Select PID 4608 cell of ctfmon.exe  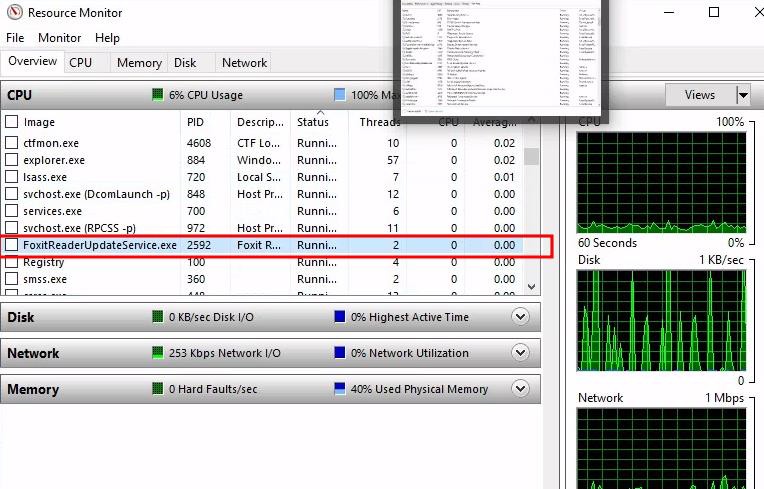tap(199, 143)
